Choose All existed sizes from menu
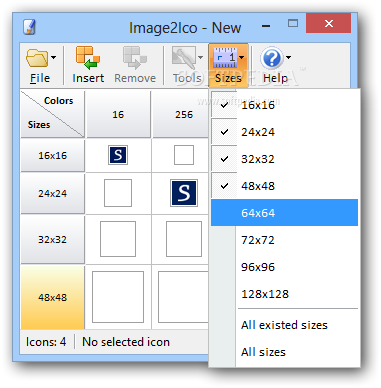The height and width of the screenshot is (388, 381). [284, 325]
